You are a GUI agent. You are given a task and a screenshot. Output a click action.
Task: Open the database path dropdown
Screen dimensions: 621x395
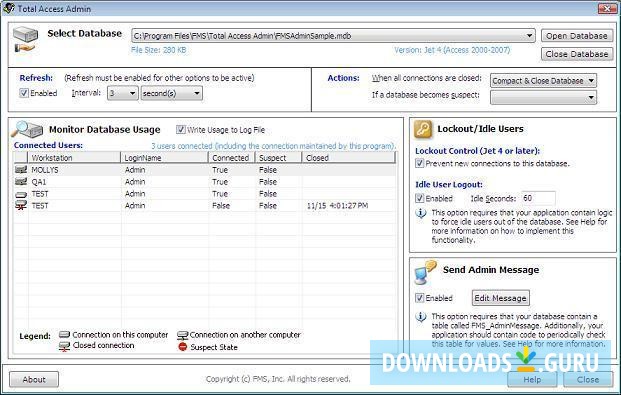coord(529,36)
